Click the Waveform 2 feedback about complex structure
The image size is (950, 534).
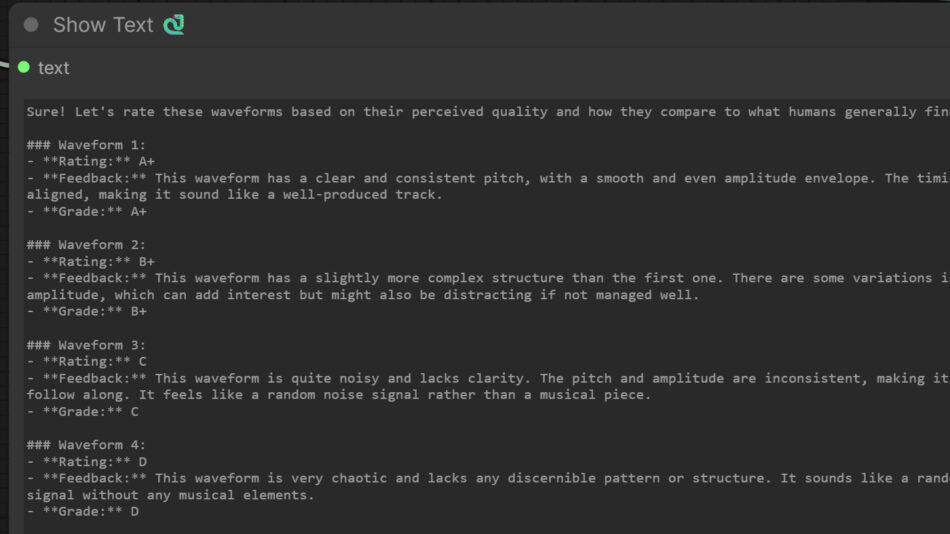click(x=400, y=279)
